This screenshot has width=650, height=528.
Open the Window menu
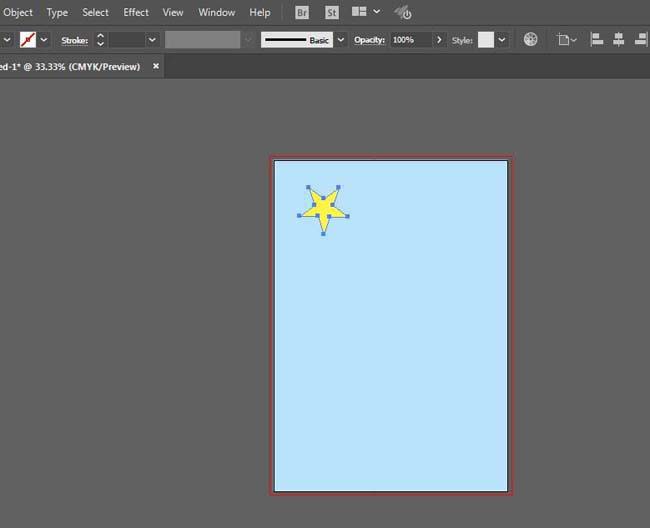[x=216, y=12]
